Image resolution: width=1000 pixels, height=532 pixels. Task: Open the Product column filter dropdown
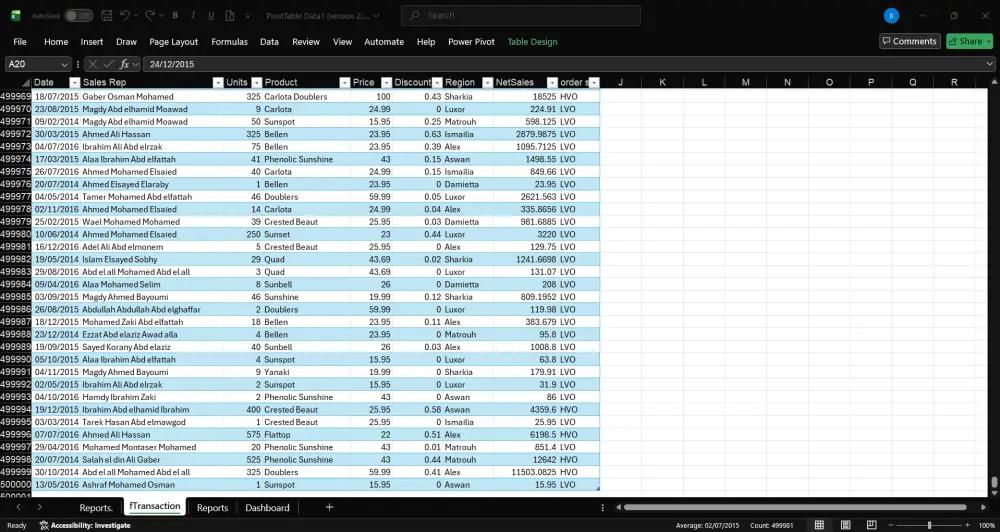click(x=344, y=82)
